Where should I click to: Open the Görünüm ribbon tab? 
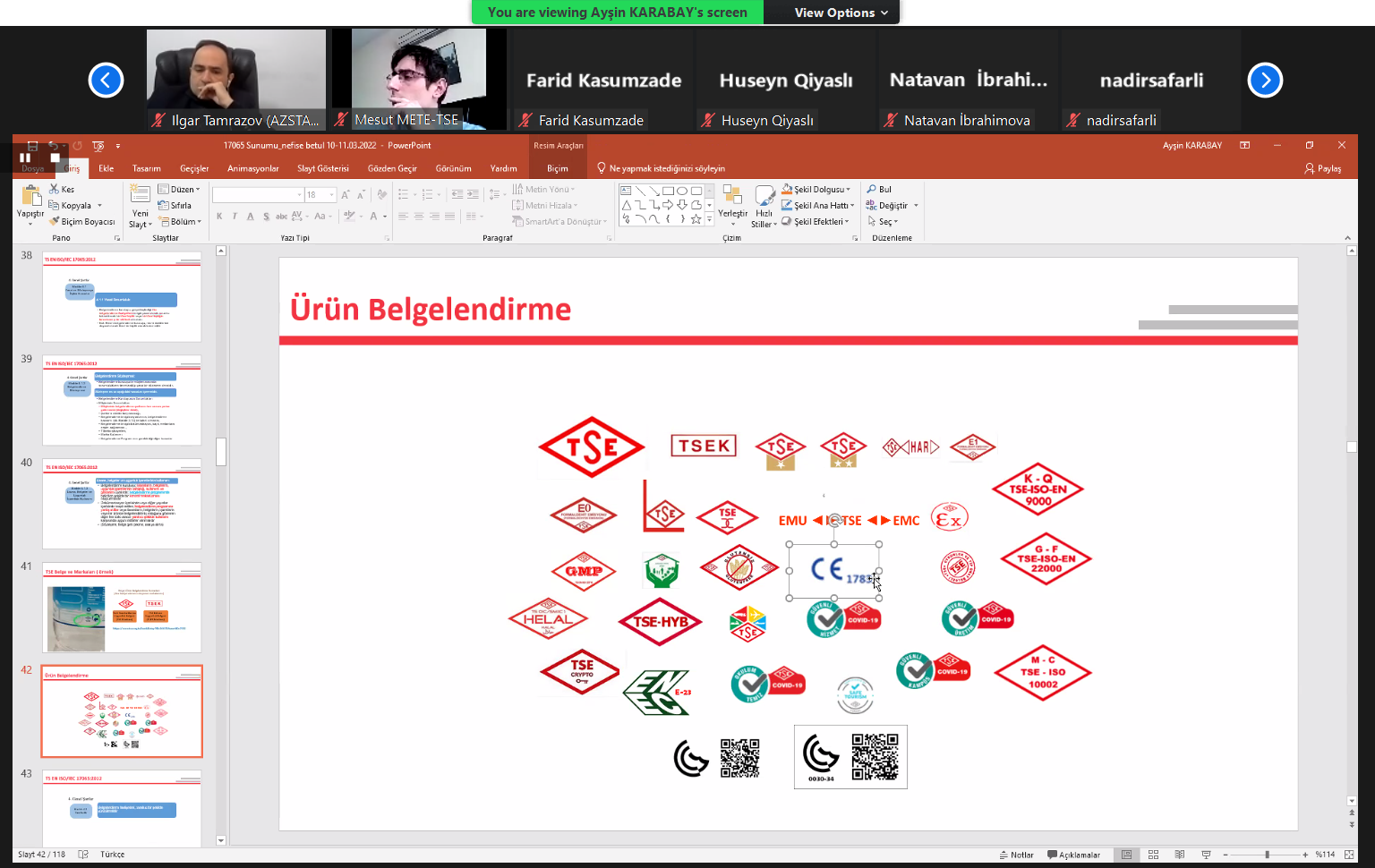(453, 168)
